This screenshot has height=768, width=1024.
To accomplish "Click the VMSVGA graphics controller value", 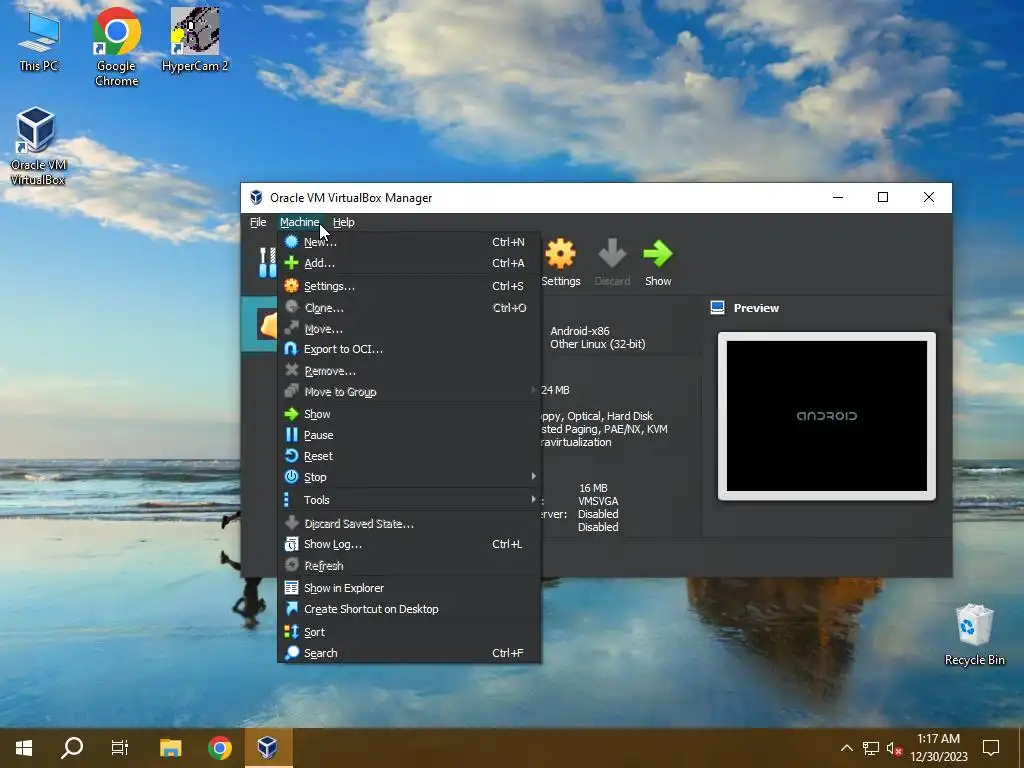I will (x=598, y=501).
